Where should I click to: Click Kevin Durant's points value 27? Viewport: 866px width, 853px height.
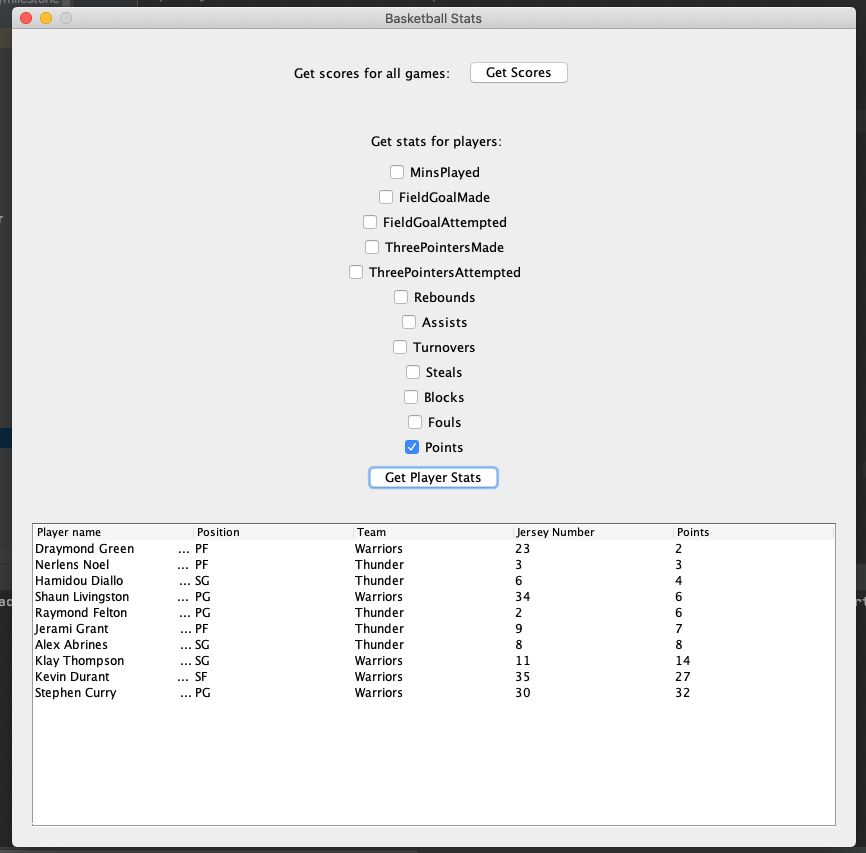click(x=683, y=677)
